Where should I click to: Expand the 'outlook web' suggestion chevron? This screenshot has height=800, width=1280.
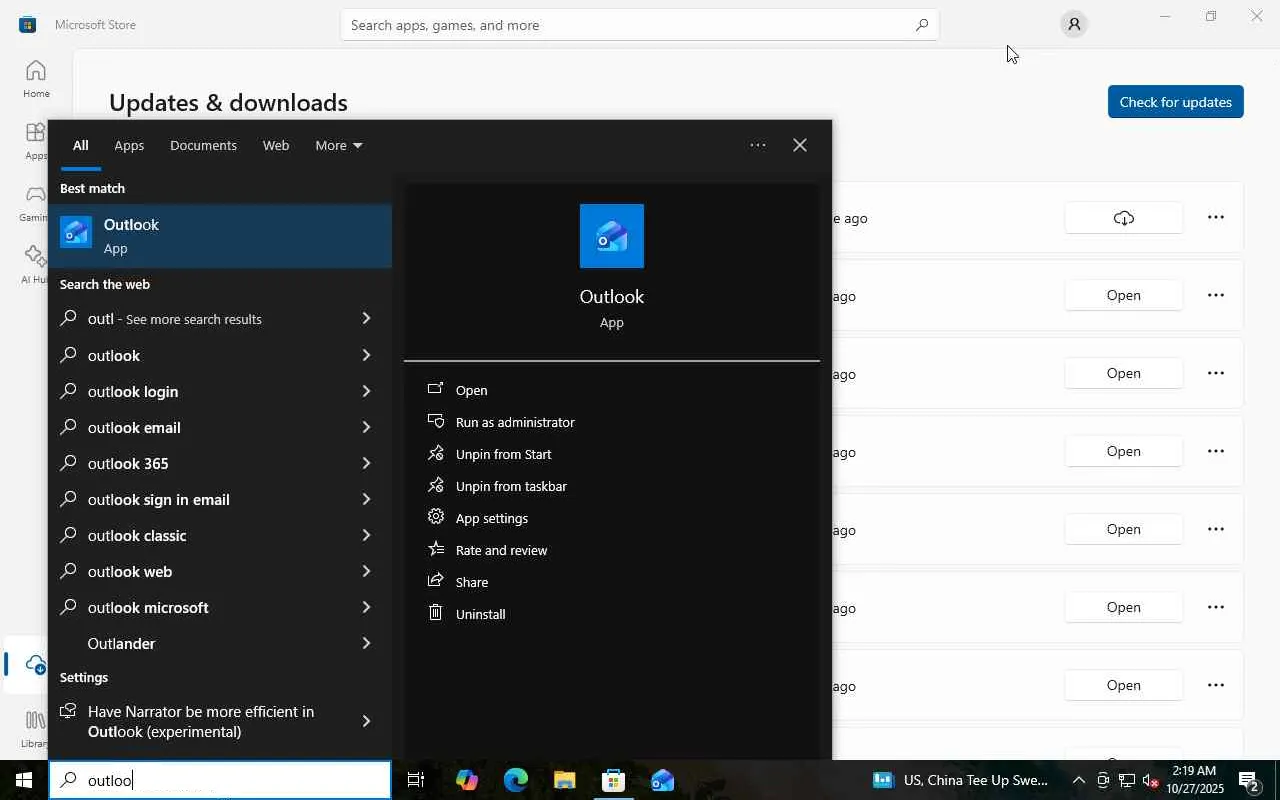click(366, 571)
